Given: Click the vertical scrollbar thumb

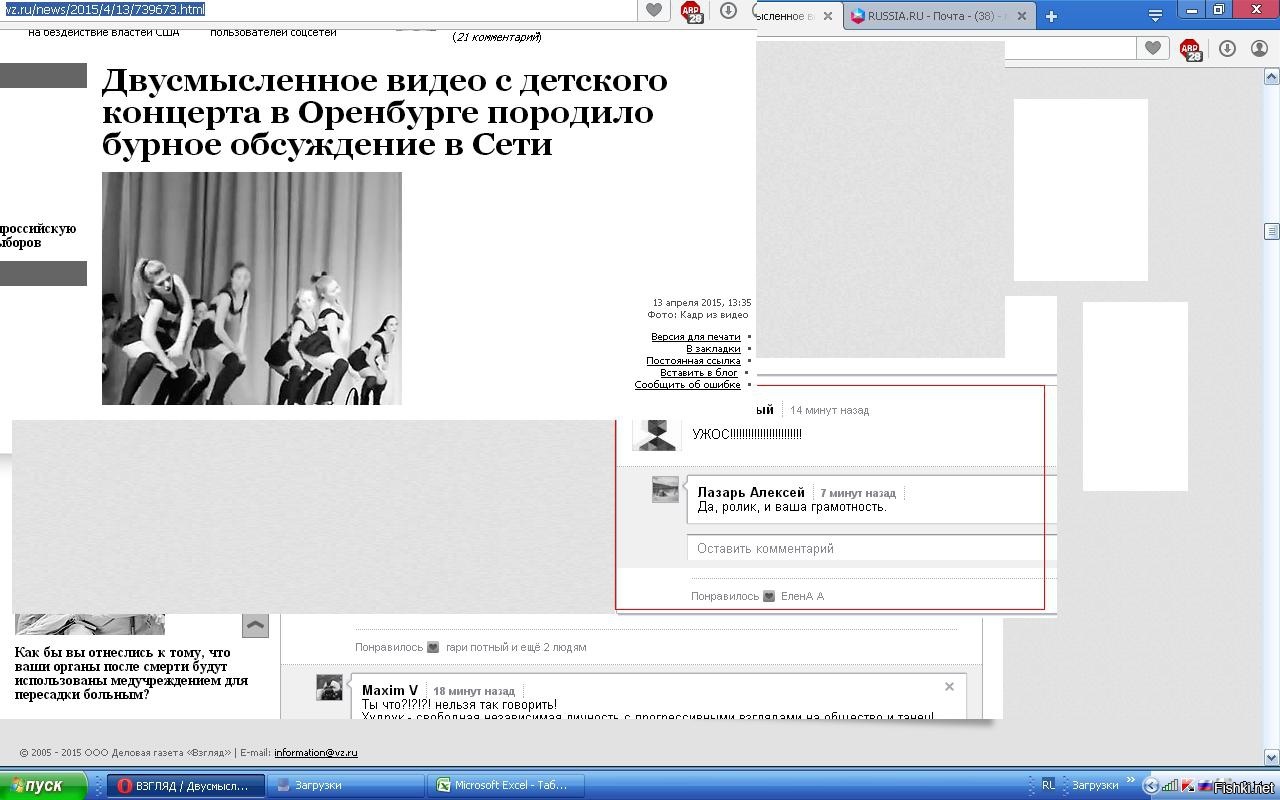Looking at the screenshot, I should tap(1272, 231).
